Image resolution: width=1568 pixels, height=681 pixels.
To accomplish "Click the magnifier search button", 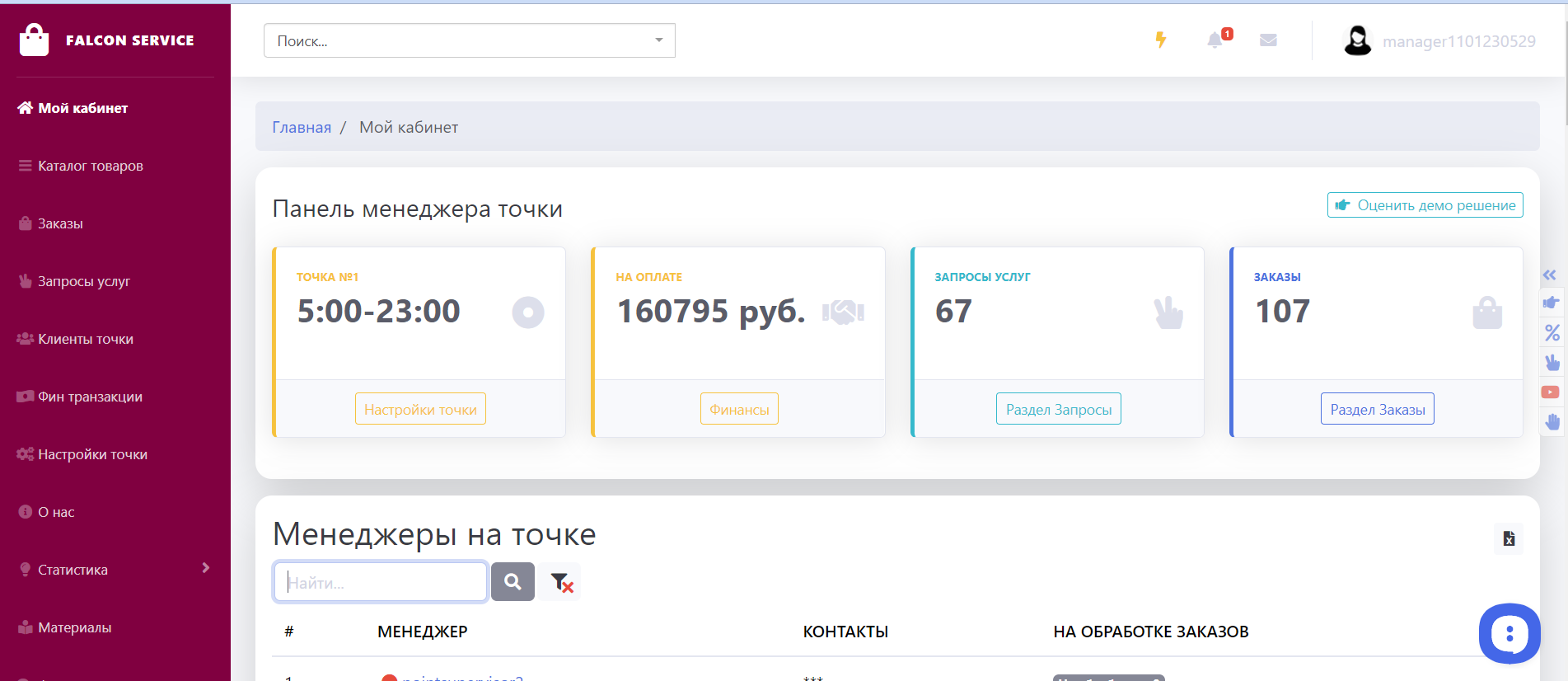I will tap(513, 582).
